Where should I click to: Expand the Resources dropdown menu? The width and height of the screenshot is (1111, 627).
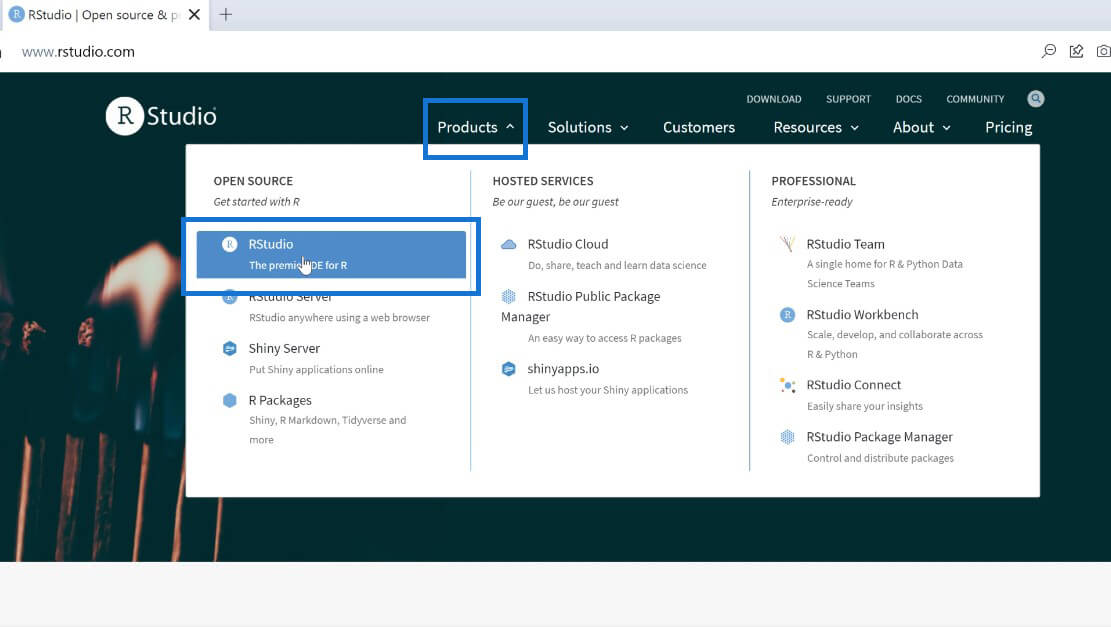(816, 128)
